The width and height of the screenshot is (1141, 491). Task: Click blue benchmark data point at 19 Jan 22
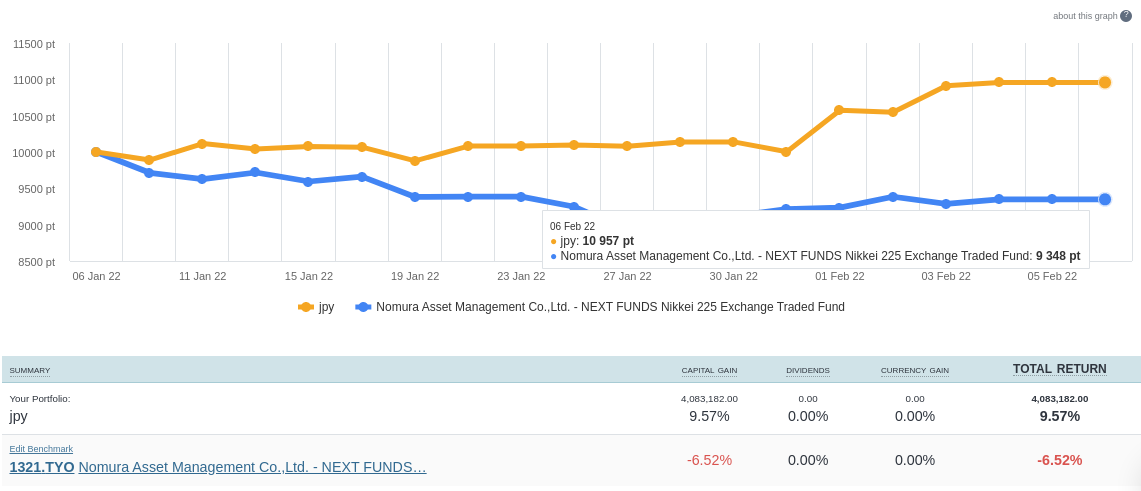tap(415, 197)
